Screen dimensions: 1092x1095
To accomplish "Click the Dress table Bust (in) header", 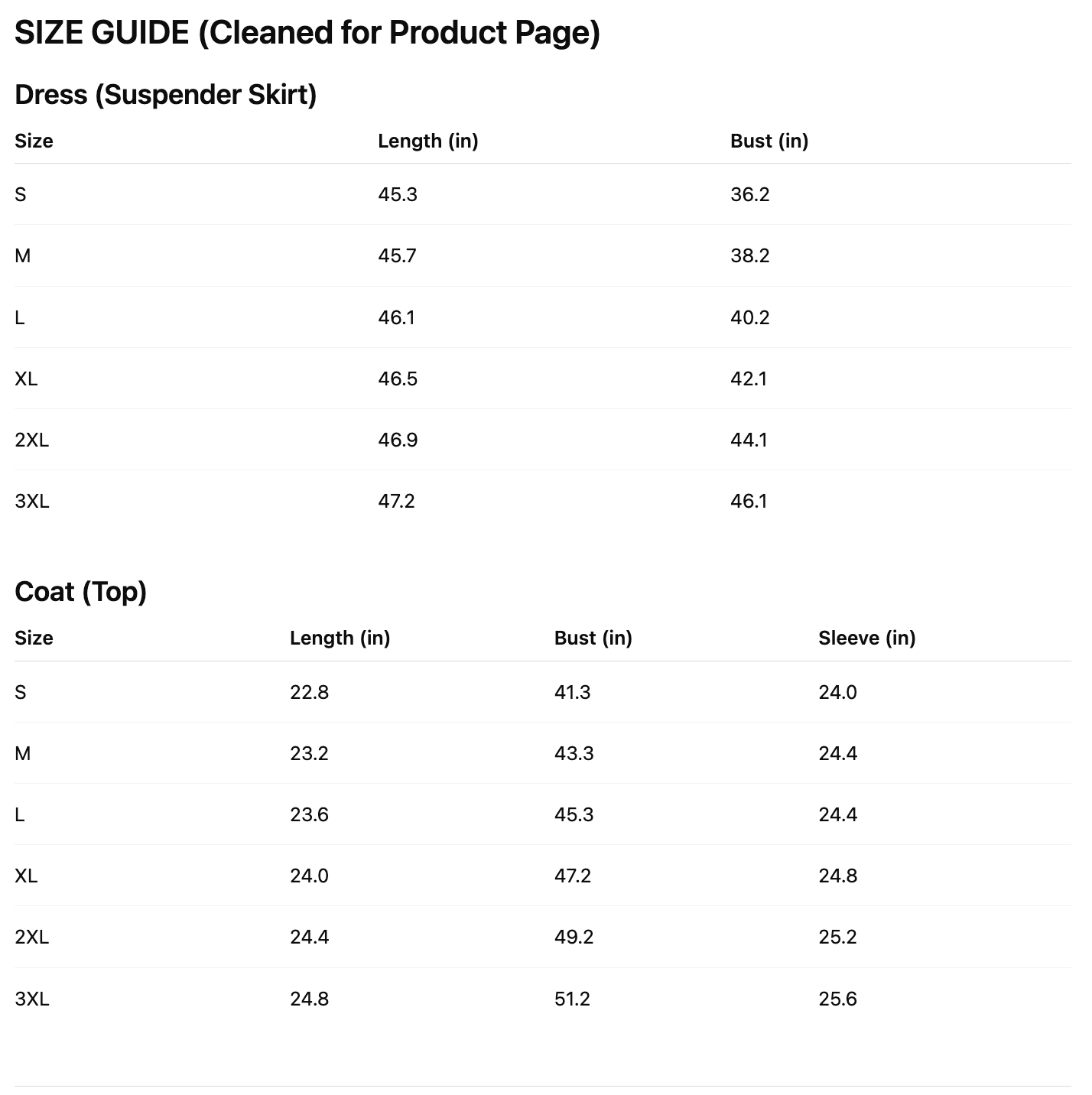I will tap(769, 141).
